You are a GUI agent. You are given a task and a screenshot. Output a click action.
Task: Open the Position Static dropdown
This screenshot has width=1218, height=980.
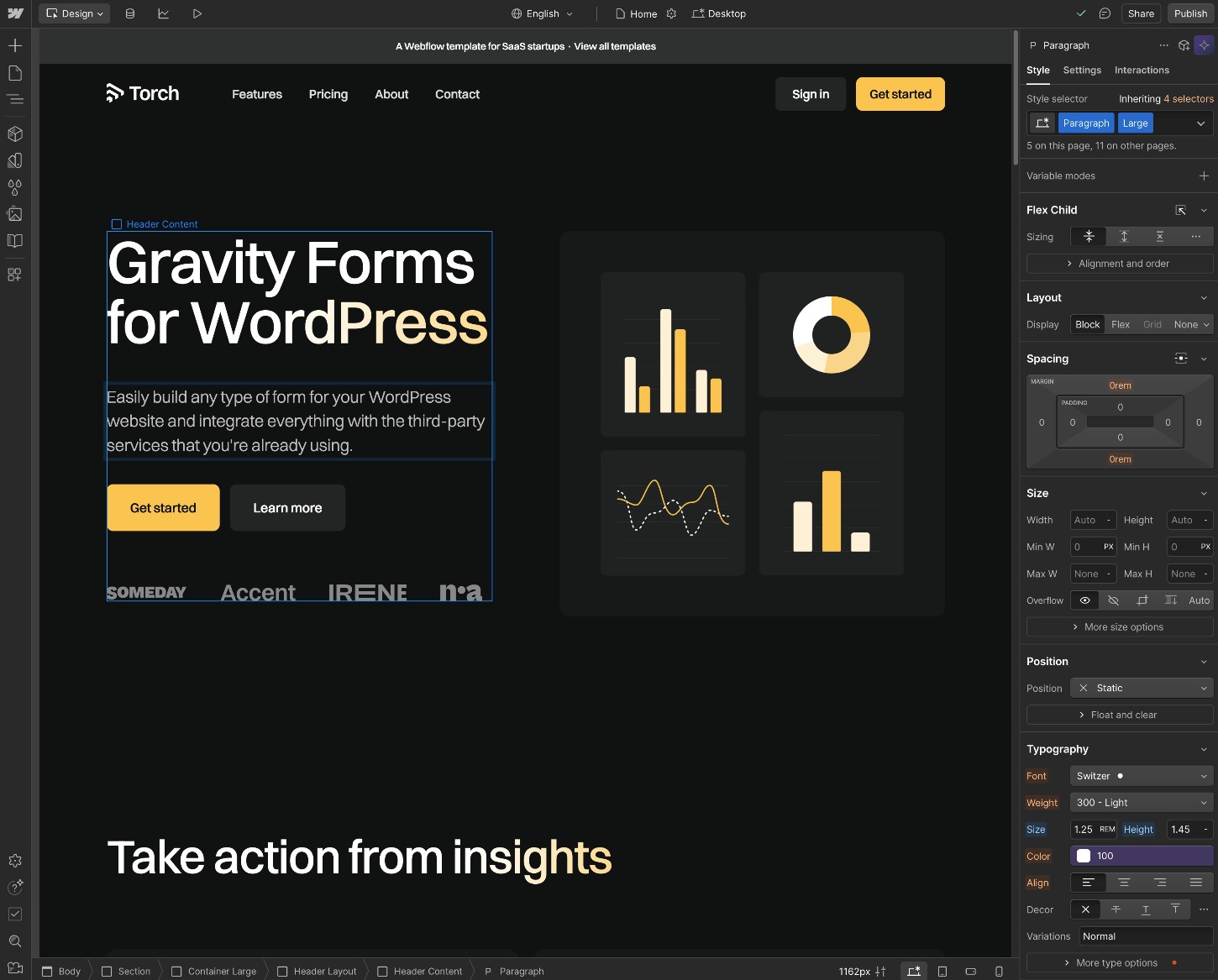pyautogui.click(x=1141, y=688)
